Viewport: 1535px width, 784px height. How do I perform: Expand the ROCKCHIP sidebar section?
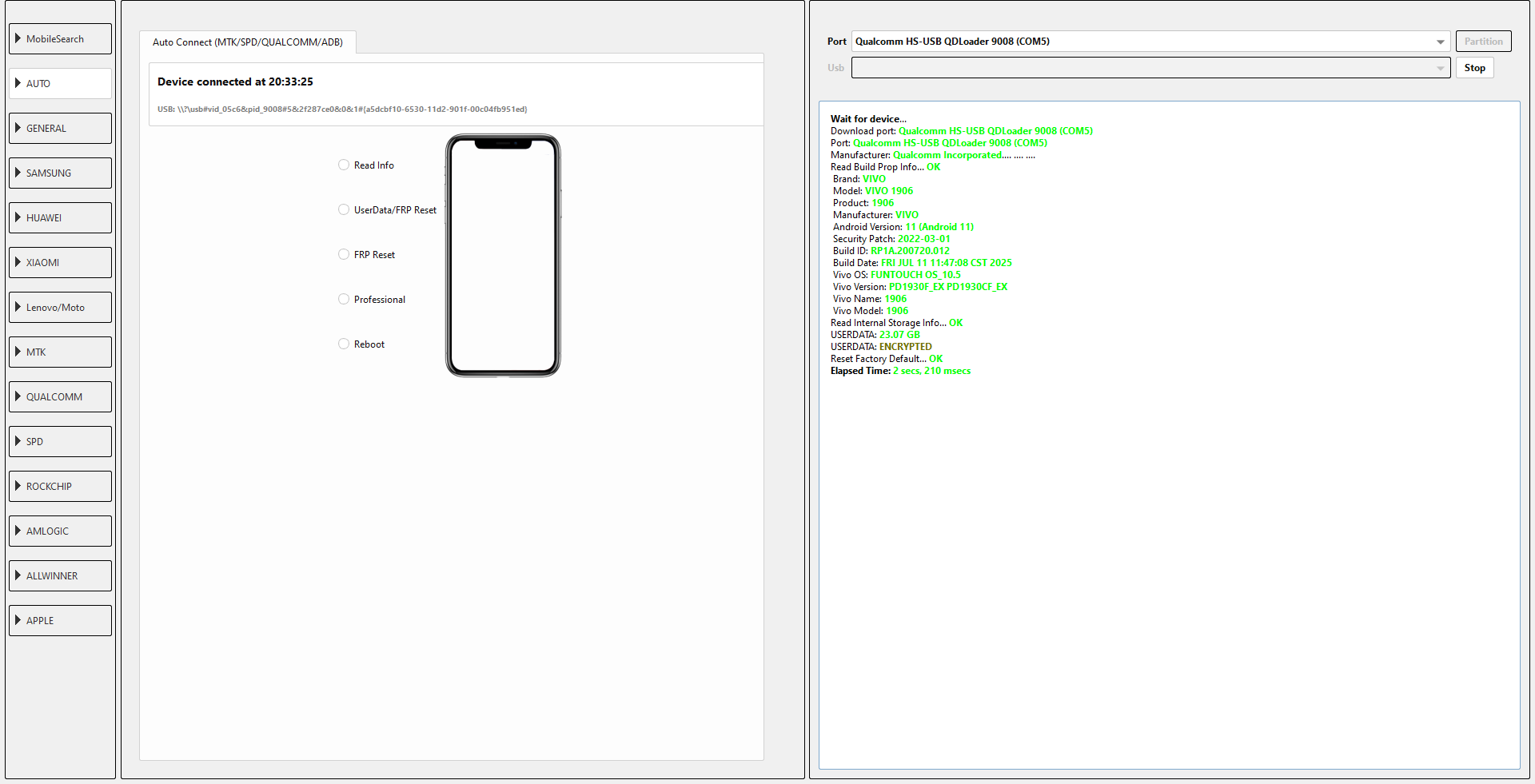click(60, 486)
